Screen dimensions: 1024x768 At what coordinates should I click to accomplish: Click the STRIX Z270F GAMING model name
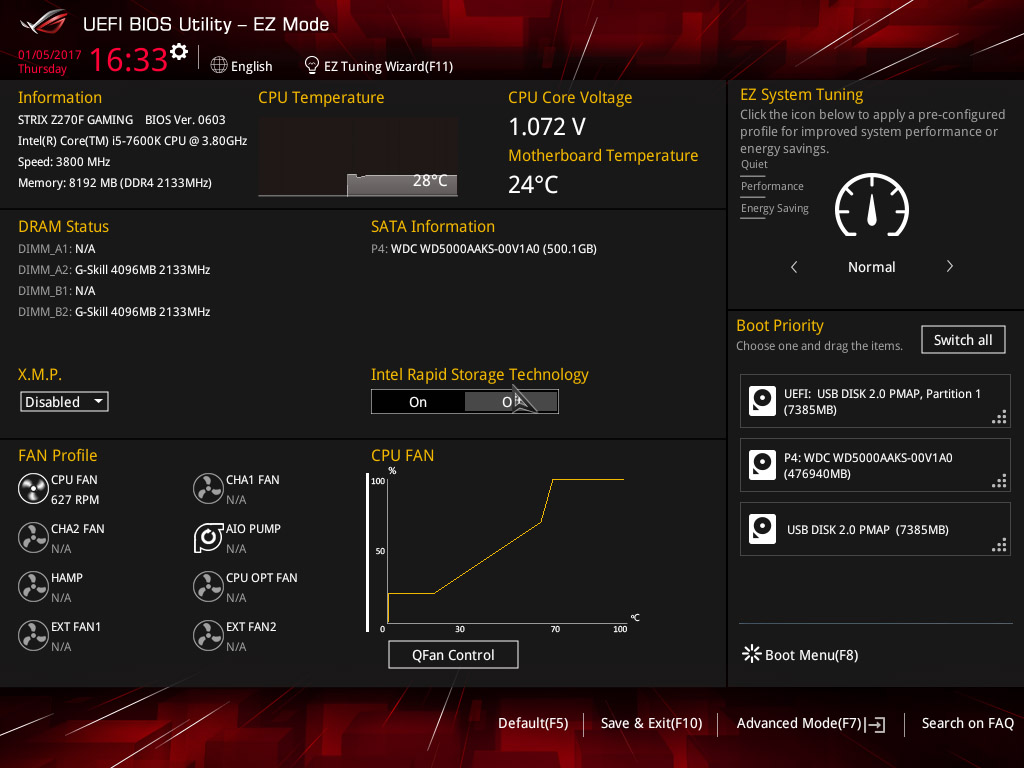point(75,120)
